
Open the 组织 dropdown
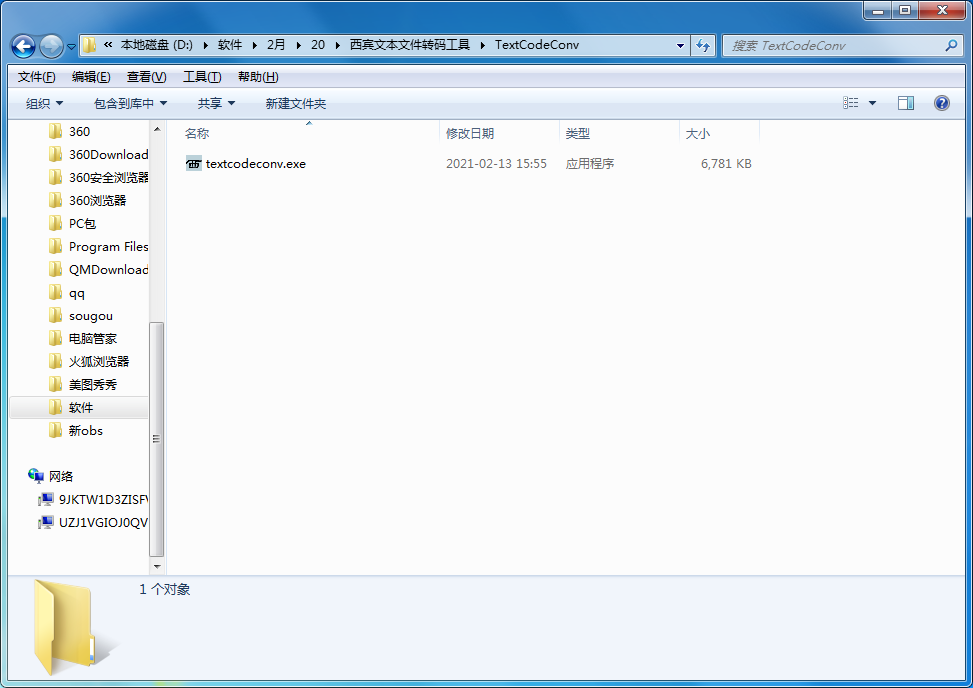point(44,102)
